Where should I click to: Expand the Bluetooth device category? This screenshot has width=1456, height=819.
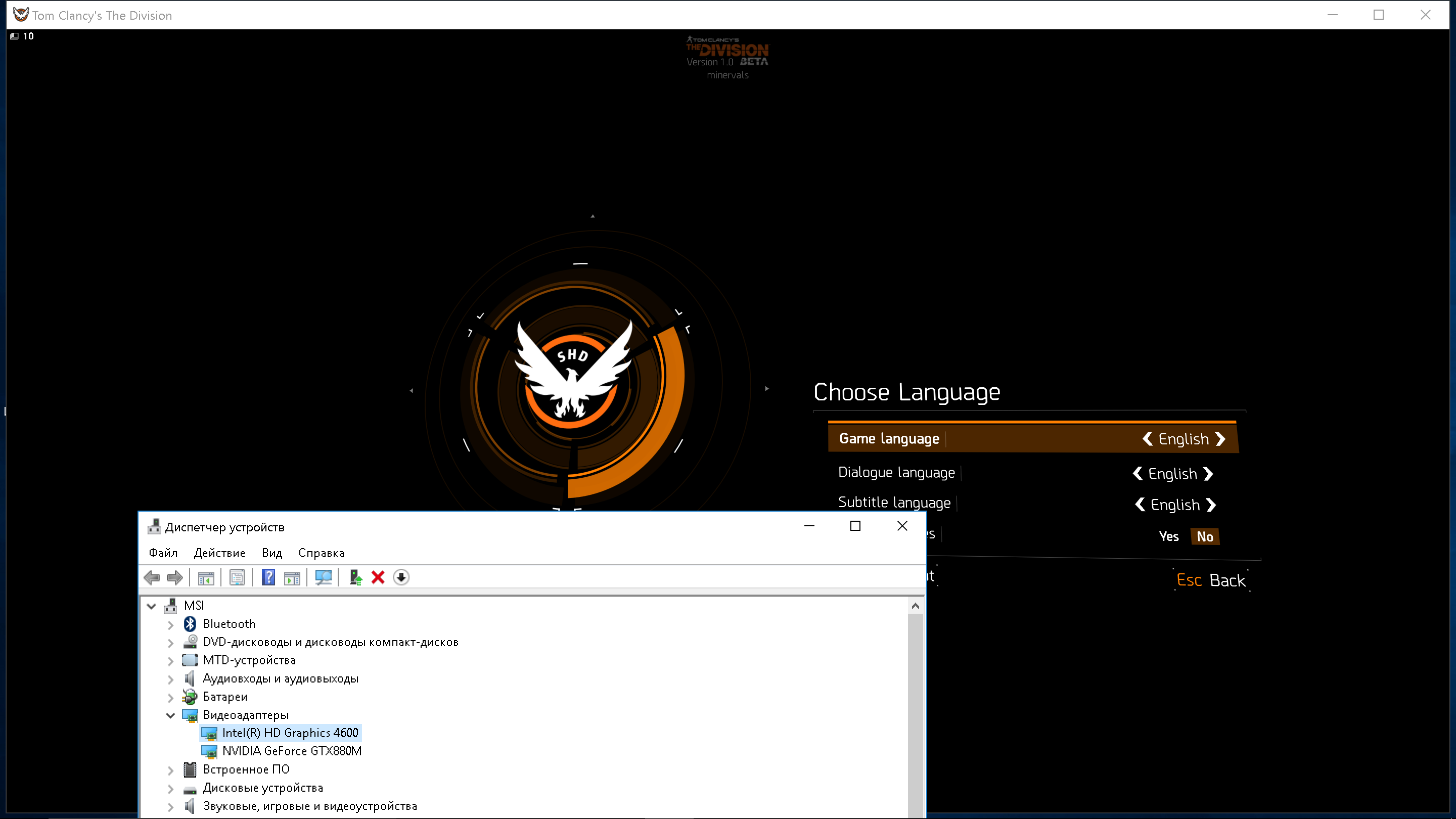[170, 624]
